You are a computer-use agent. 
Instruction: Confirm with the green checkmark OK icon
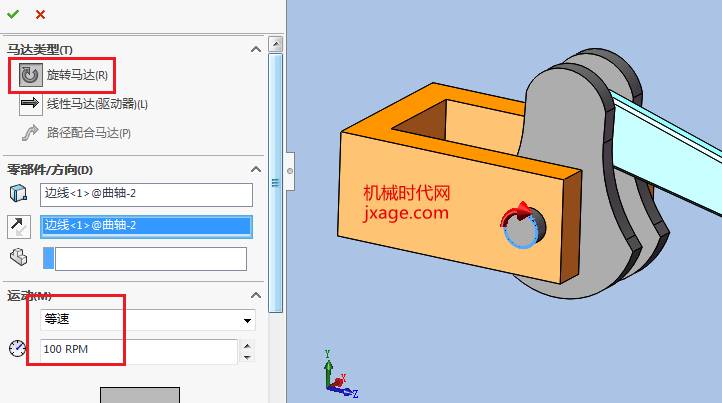[x=13, y=14]
